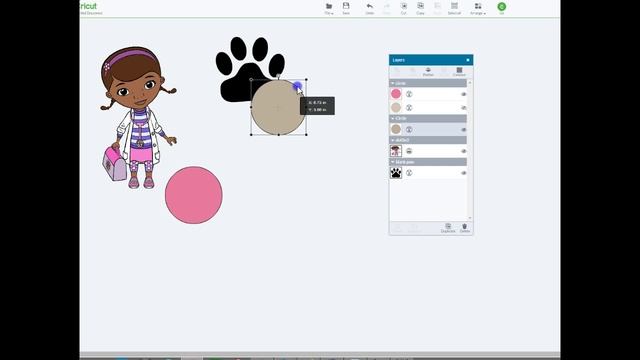640x360 pixels.
Task: Select the black paw layer thumbnail
Action: (x=396, y=173)
